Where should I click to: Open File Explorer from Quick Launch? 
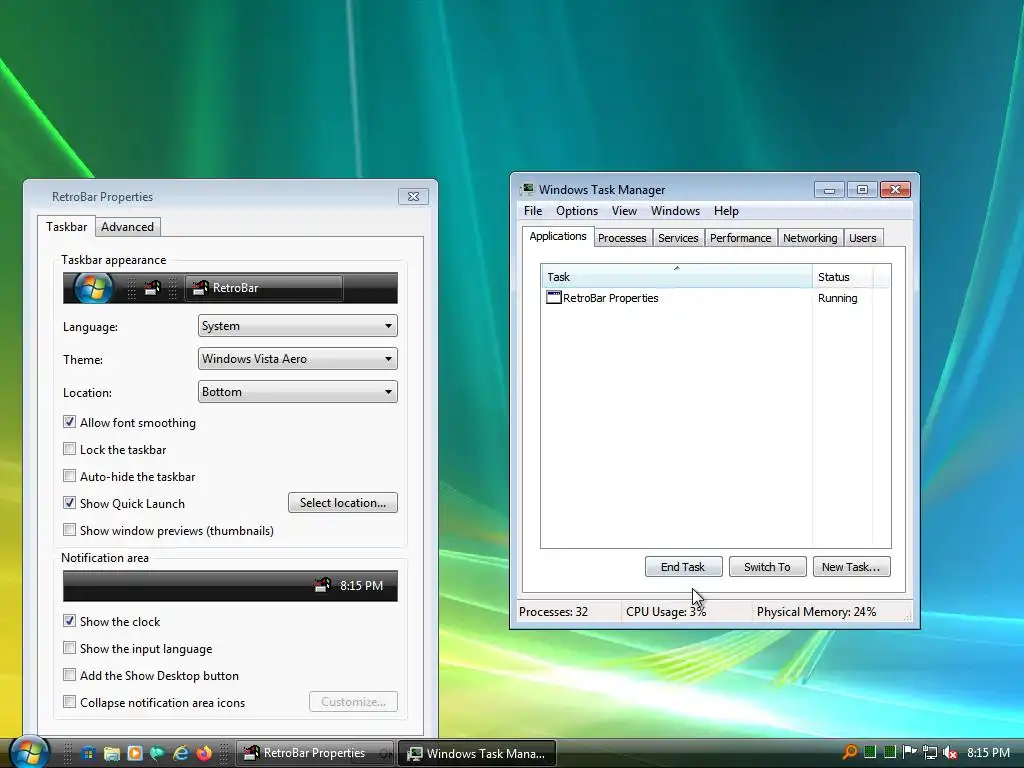tap(112, 754)
